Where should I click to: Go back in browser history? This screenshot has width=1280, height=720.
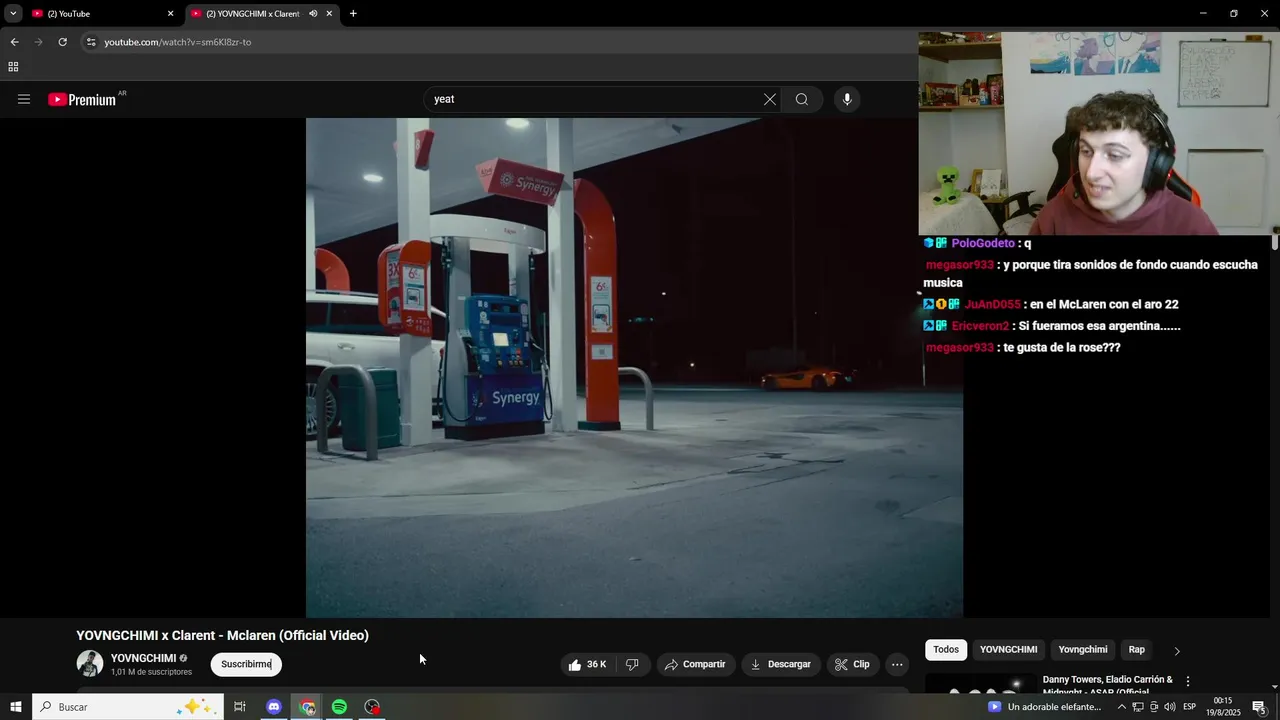pos(14,42)
